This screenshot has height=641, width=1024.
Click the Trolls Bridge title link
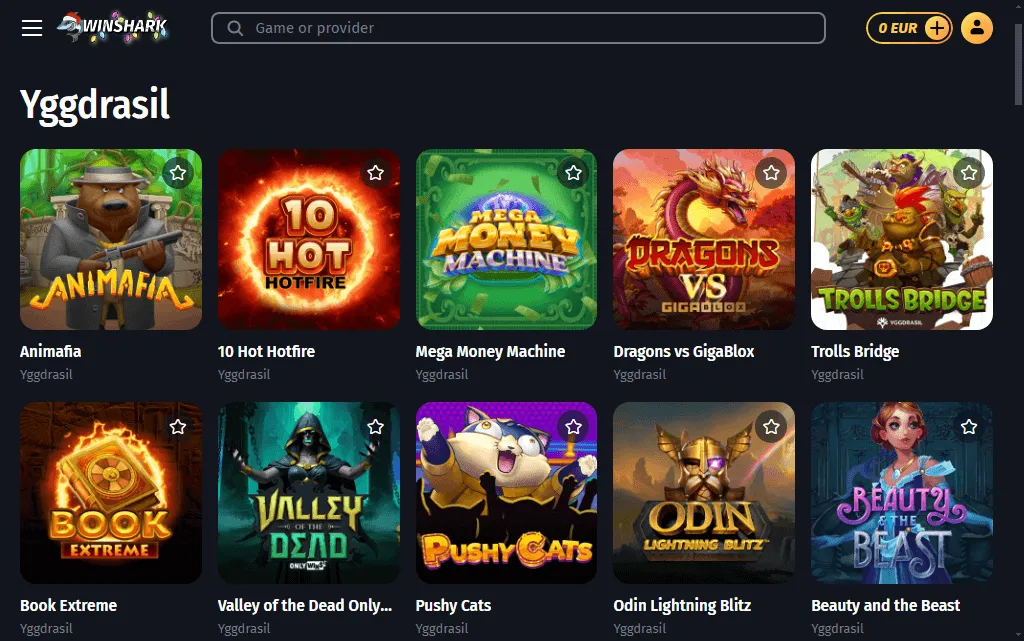tap(855, 351)
